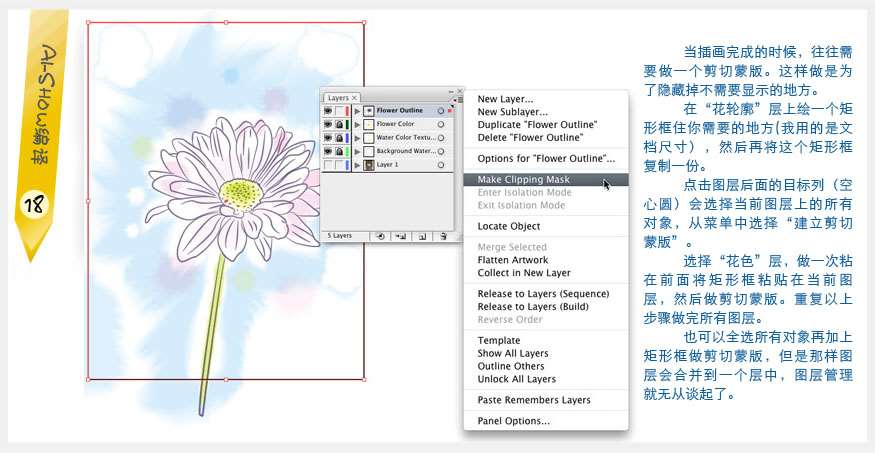This screenshot has height=453, width=875.
Task: Expand the Background Water layer
Action: (357, 152)
